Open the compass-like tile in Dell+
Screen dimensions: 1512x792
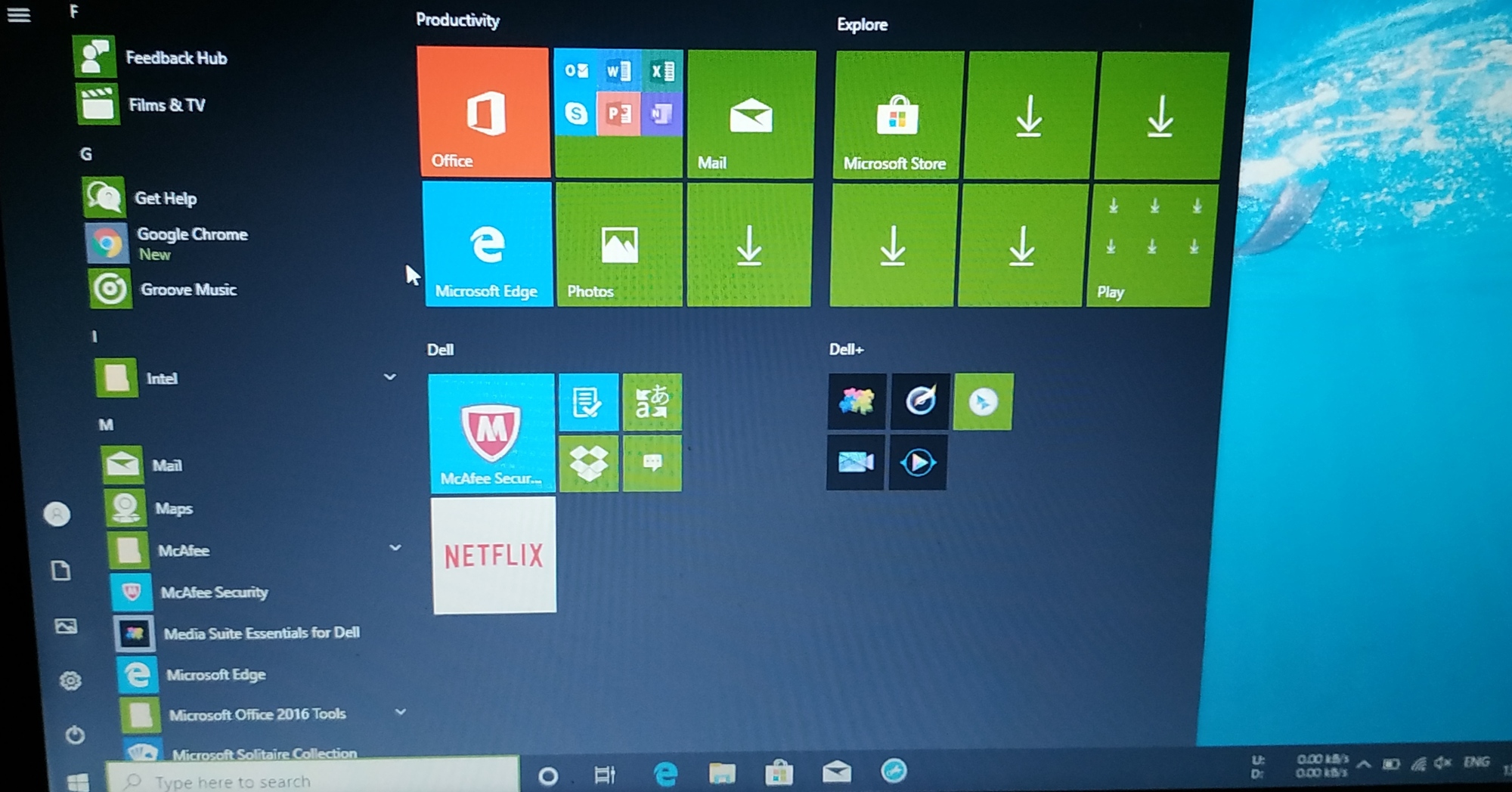(919, 401)
